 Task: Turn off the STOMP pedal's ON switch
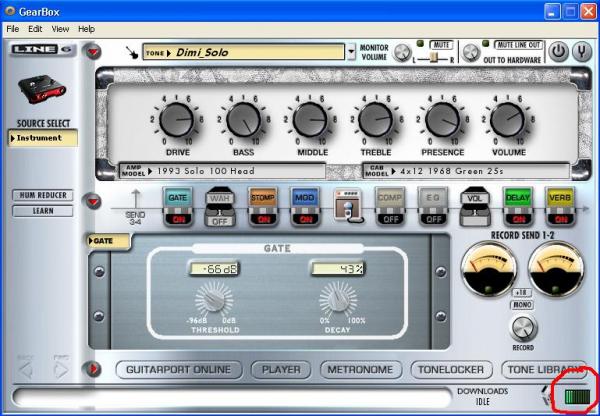pyautogui.click(x=262, y=220)
